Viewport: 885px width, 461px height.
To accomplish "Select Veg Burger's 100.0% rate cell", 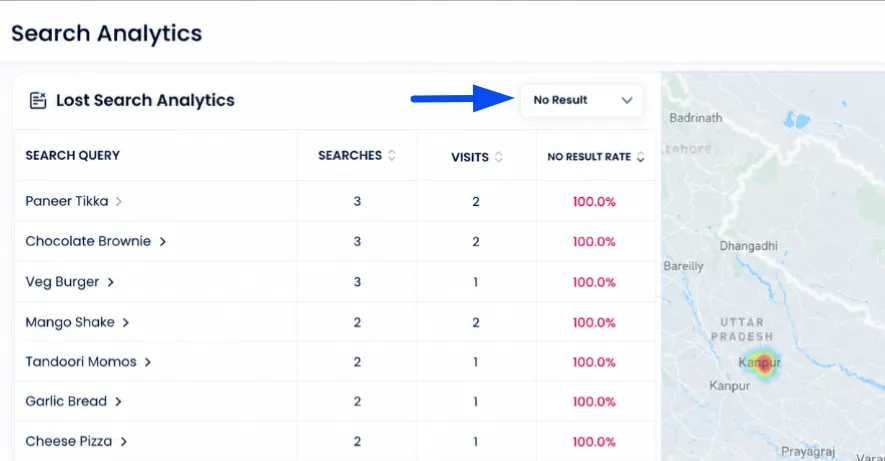I will (x=594, y=283).
